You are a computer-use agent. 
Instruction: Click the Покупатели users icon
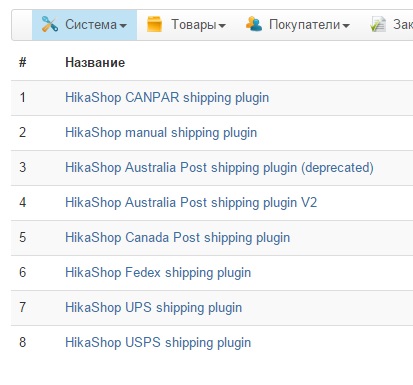point(254,24)
